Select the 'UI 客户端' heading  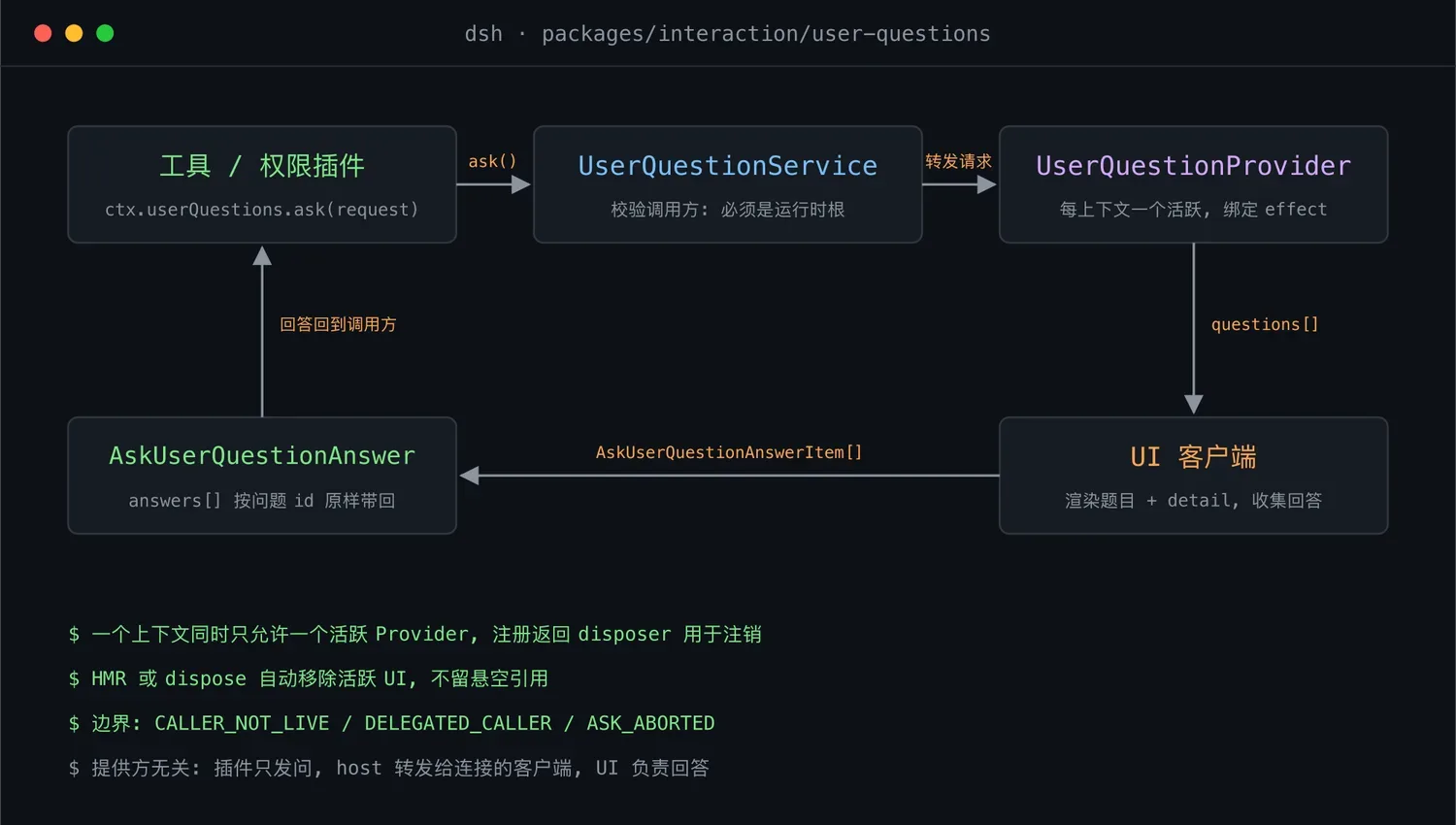tap(1194, 457)
